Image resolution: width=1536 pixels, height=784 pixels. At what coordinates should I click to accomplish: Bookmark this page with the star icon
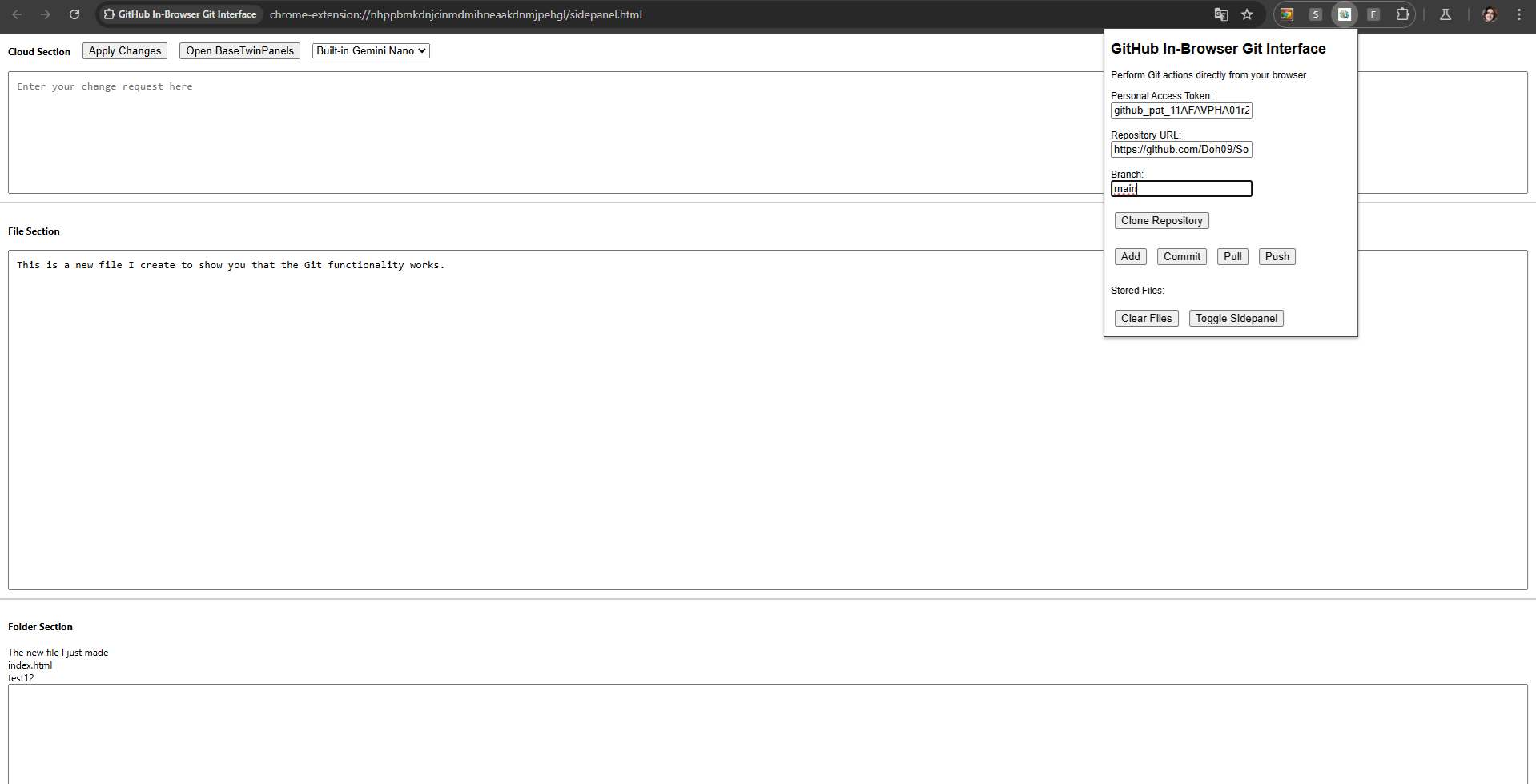pos(1247,14)
